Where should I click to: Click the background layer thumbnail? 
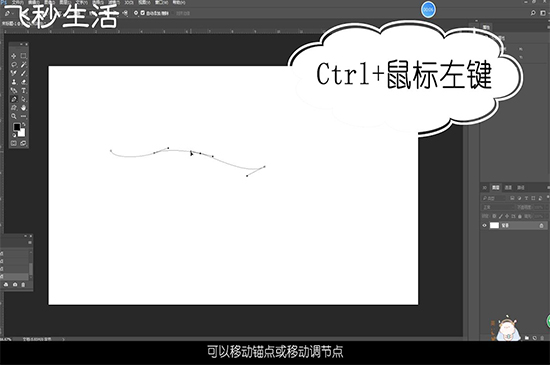coord(494,225)
